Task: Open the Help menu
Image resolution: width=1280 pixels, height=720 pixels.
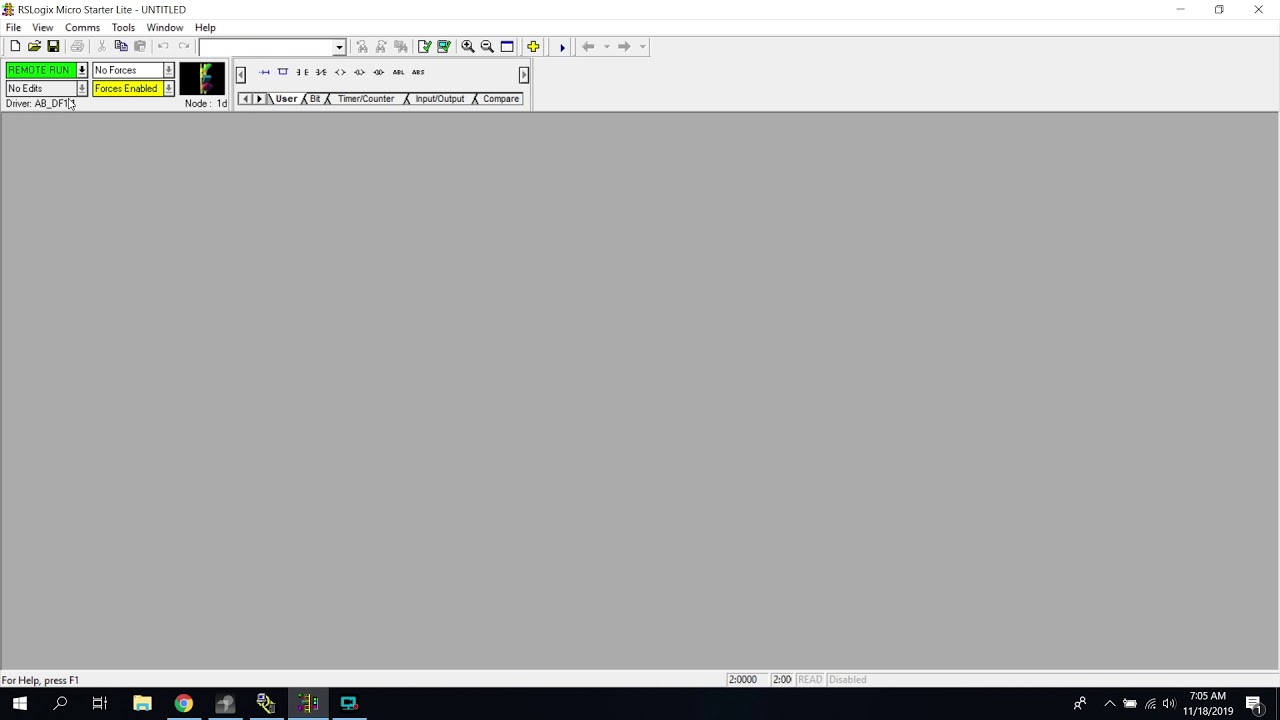Action: click(205, 27)
